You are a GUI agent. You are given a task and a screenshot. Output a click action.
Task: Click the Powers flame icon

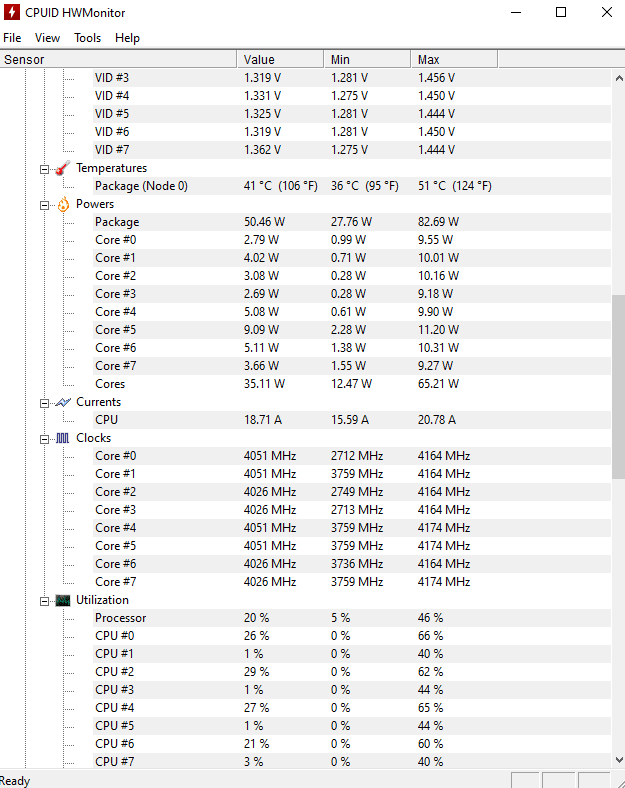[63, 205]
